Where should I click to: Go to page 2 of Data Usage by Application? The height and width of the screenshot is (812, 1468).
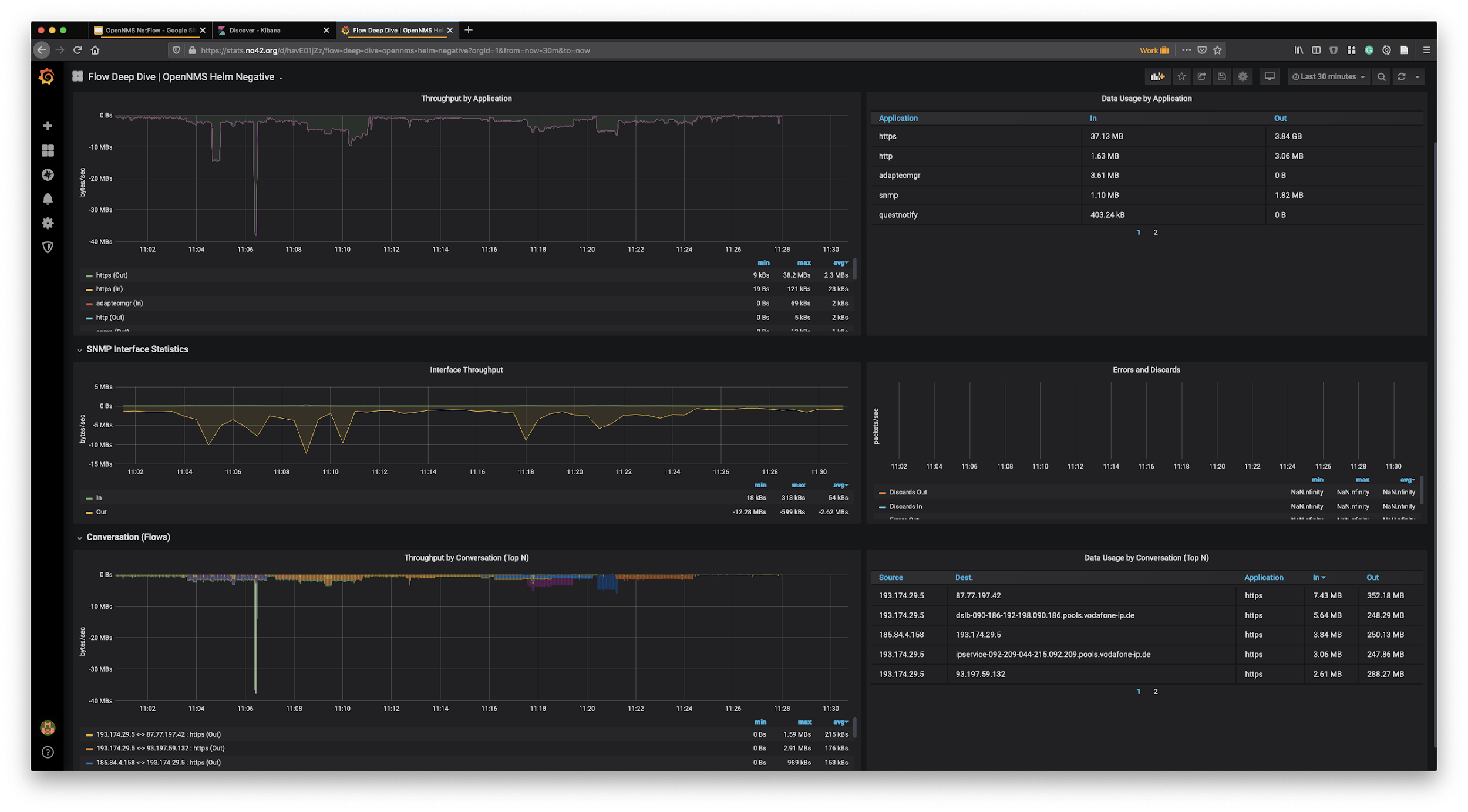pos(1155,232)
